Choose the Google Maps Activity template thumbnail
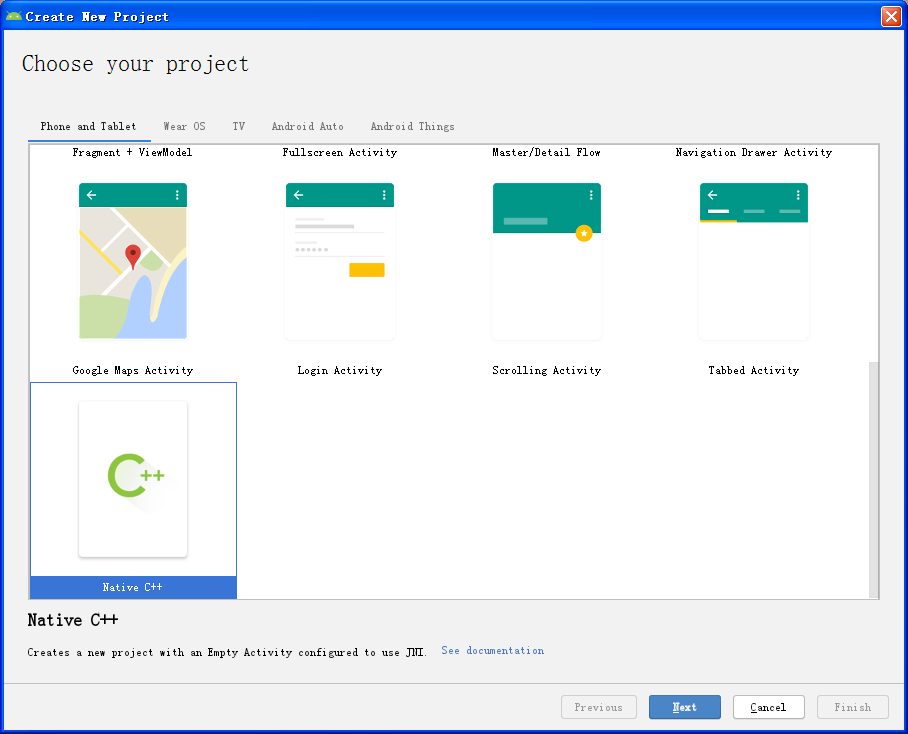 click(133, 261)
